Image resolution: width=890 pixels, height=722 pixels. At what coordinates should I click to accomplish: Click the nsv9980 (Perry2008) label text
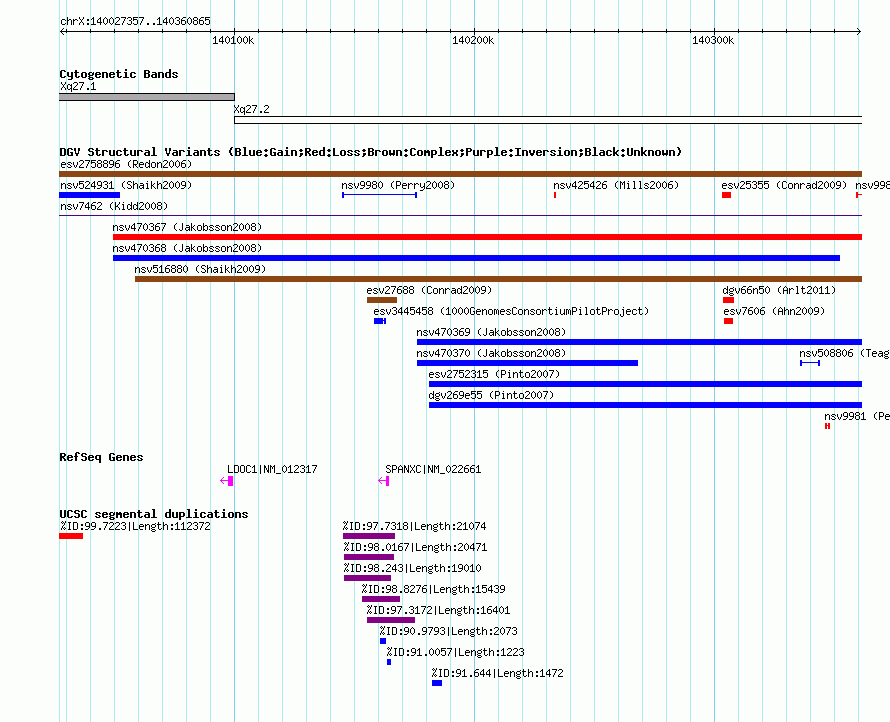[x=398, y=186]
